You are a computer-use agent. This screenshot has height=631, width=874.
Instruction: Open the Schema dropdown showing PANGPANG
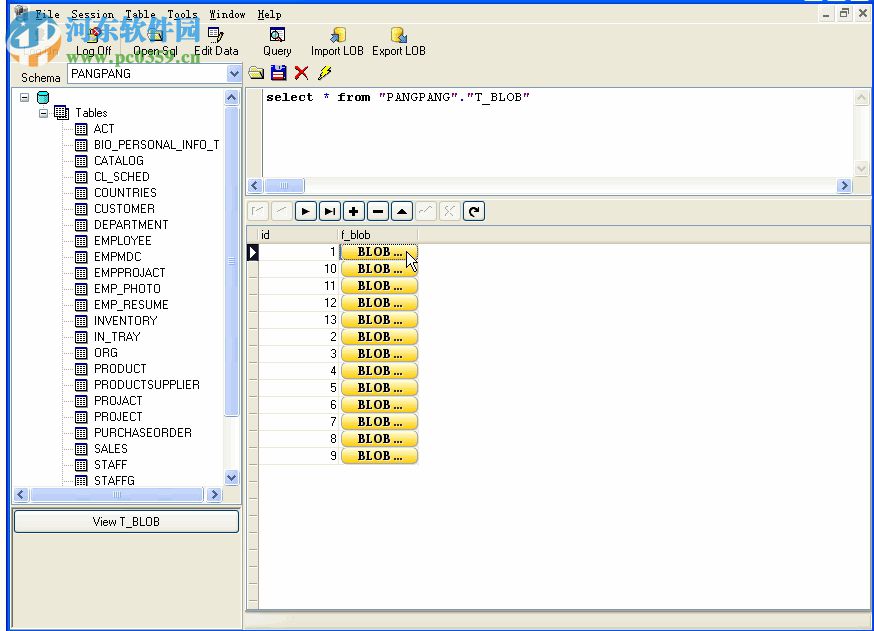click(233, 73)
